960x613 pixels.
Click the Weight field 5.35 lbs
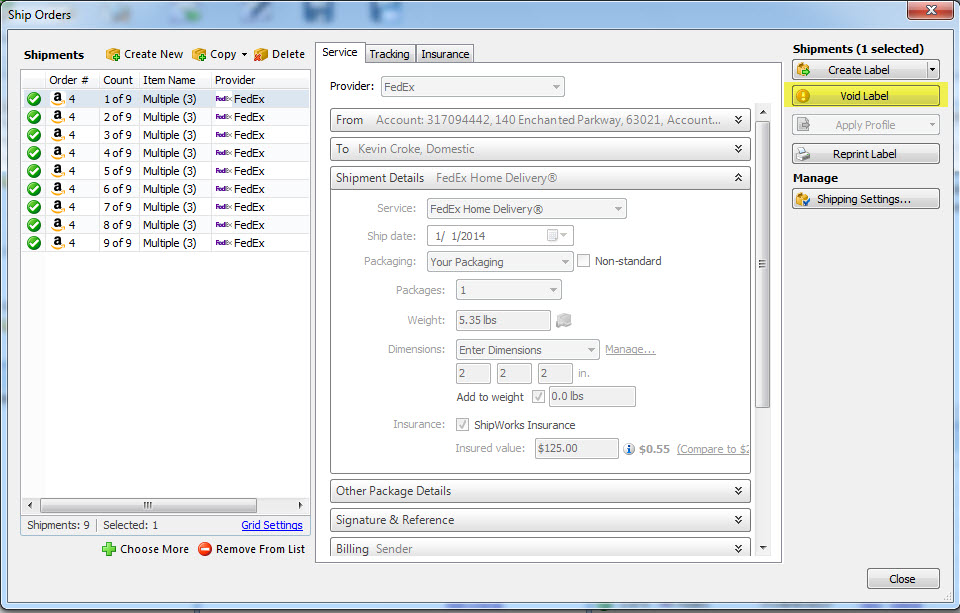503,320
